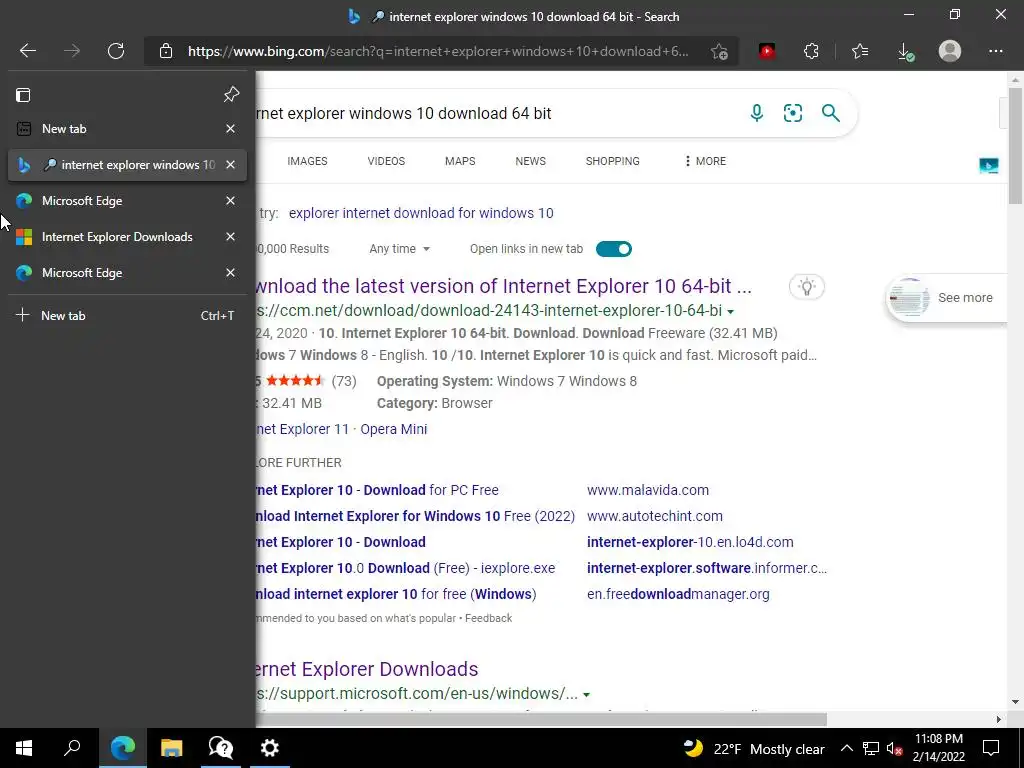
Task: Click the See more button
Action: 946,298
